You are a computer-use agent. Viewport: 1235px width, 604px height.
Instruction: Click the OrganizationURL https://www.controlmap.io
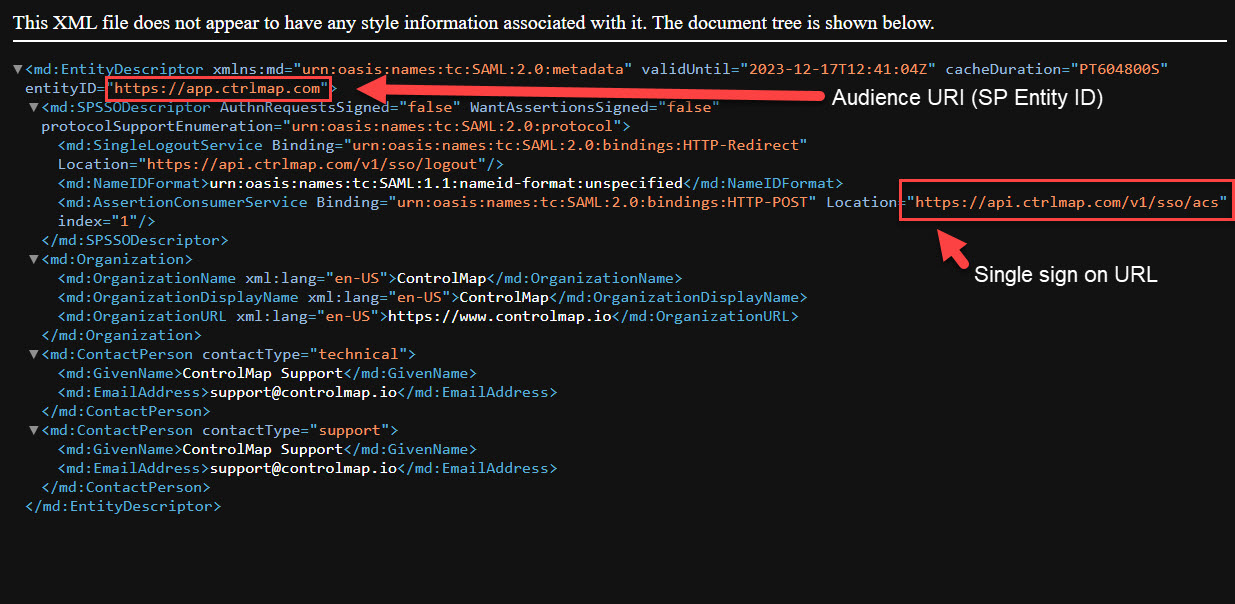(499, 316)
